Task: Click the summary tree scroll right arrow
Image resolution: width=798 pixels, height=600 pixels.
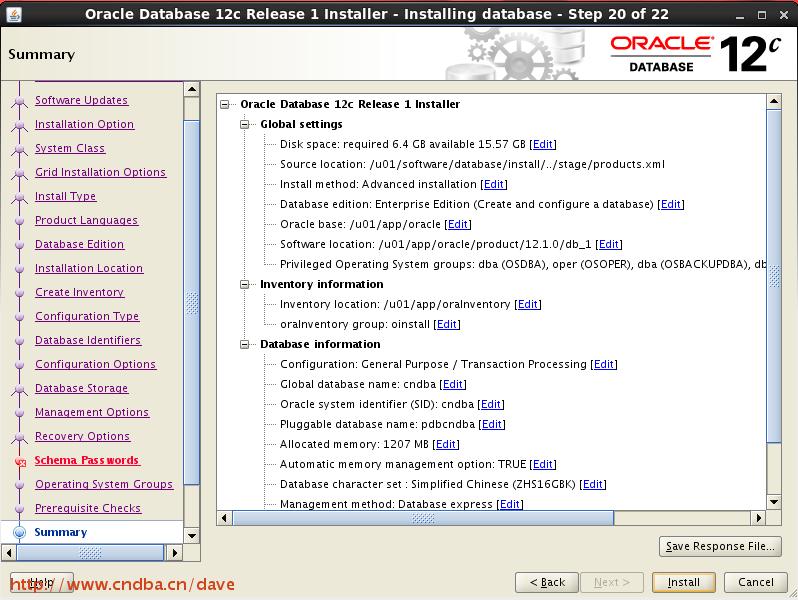Action: [759, 518]
